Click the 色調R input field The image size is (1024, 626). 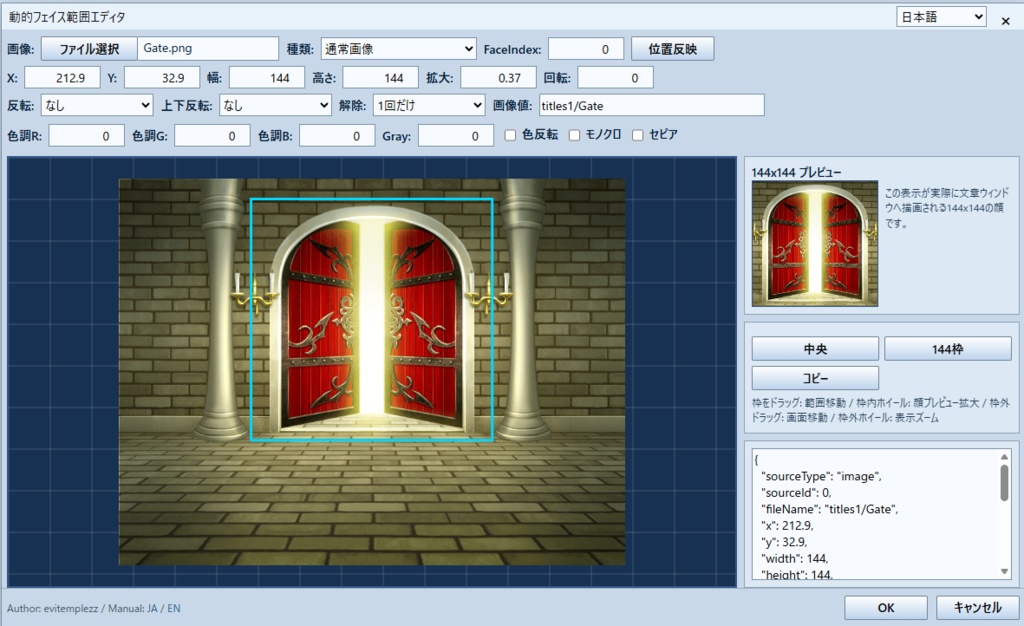tap(86, 136)
